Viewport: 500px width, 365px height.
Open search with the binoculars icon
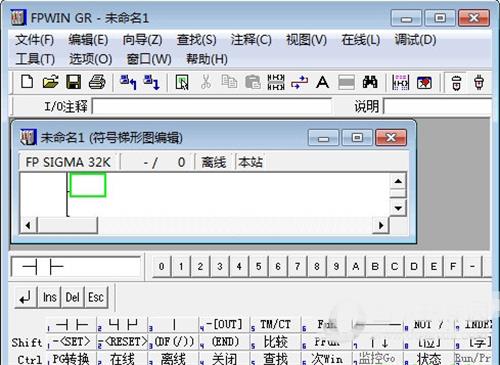tap(370, 82)
